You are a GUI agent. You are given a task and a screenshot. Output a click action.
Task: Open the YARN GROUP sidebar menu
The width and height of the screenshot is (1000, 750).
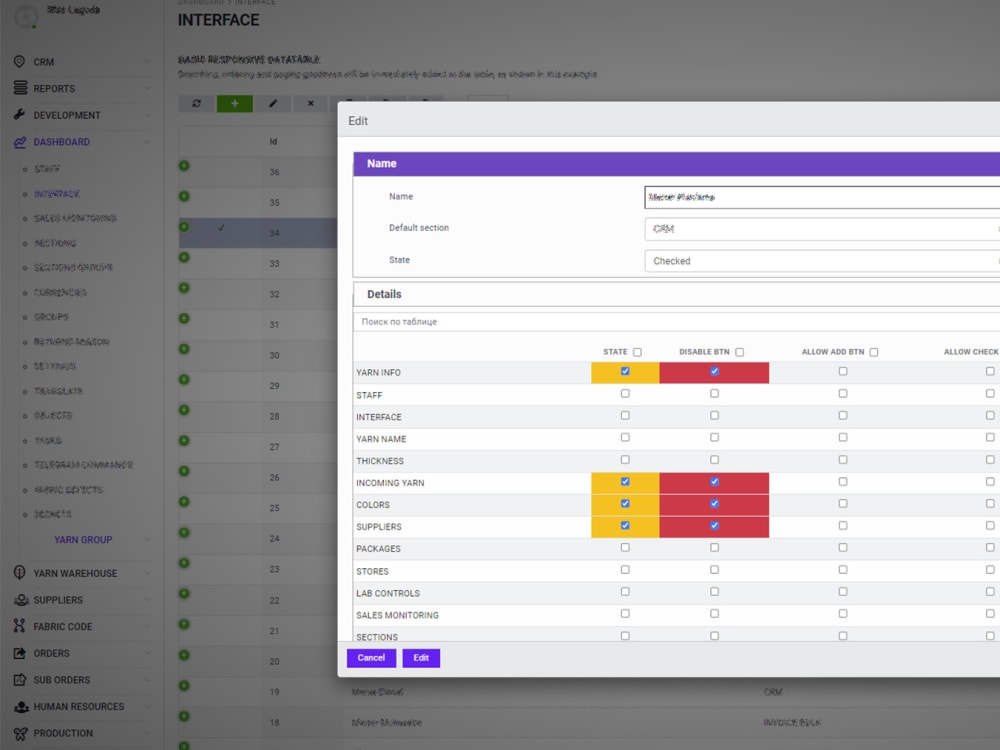[x=84, y=539]
